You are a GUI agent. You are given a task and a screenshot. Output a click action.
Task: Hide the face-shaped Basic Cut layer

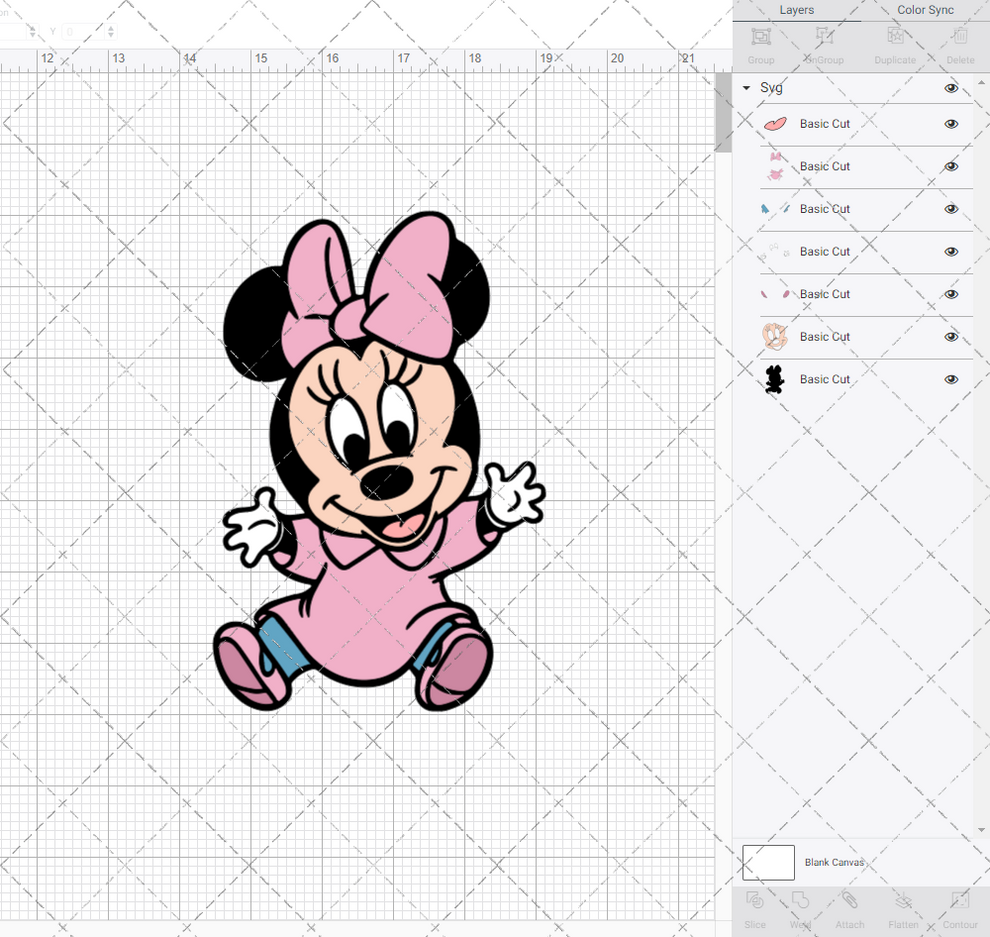[x=951, y=337]
